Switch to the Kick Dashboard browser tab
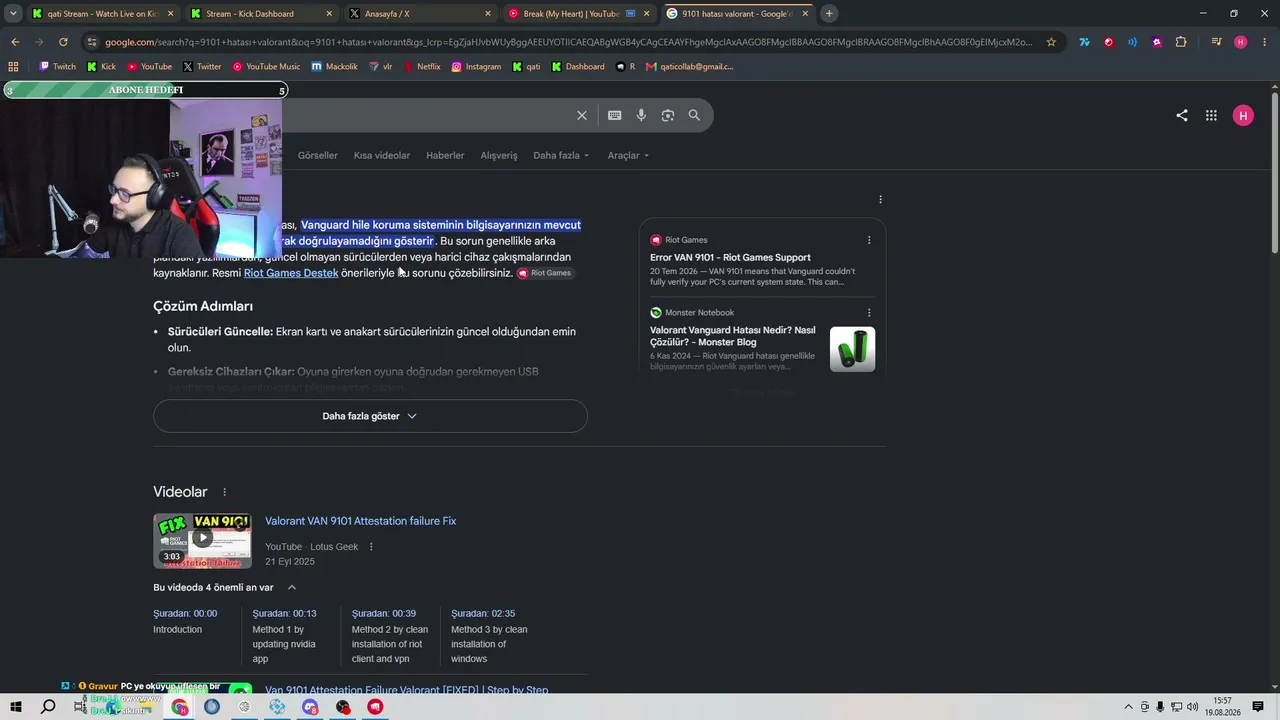Image resolution: width=1280 pixels, height=720 pixels. 262,14
